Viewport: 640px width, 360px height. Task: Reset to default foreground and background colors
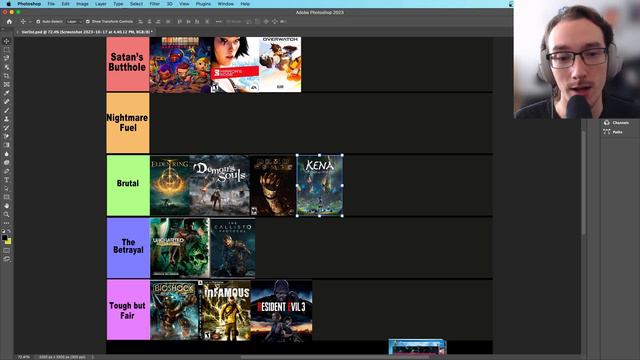4,231
